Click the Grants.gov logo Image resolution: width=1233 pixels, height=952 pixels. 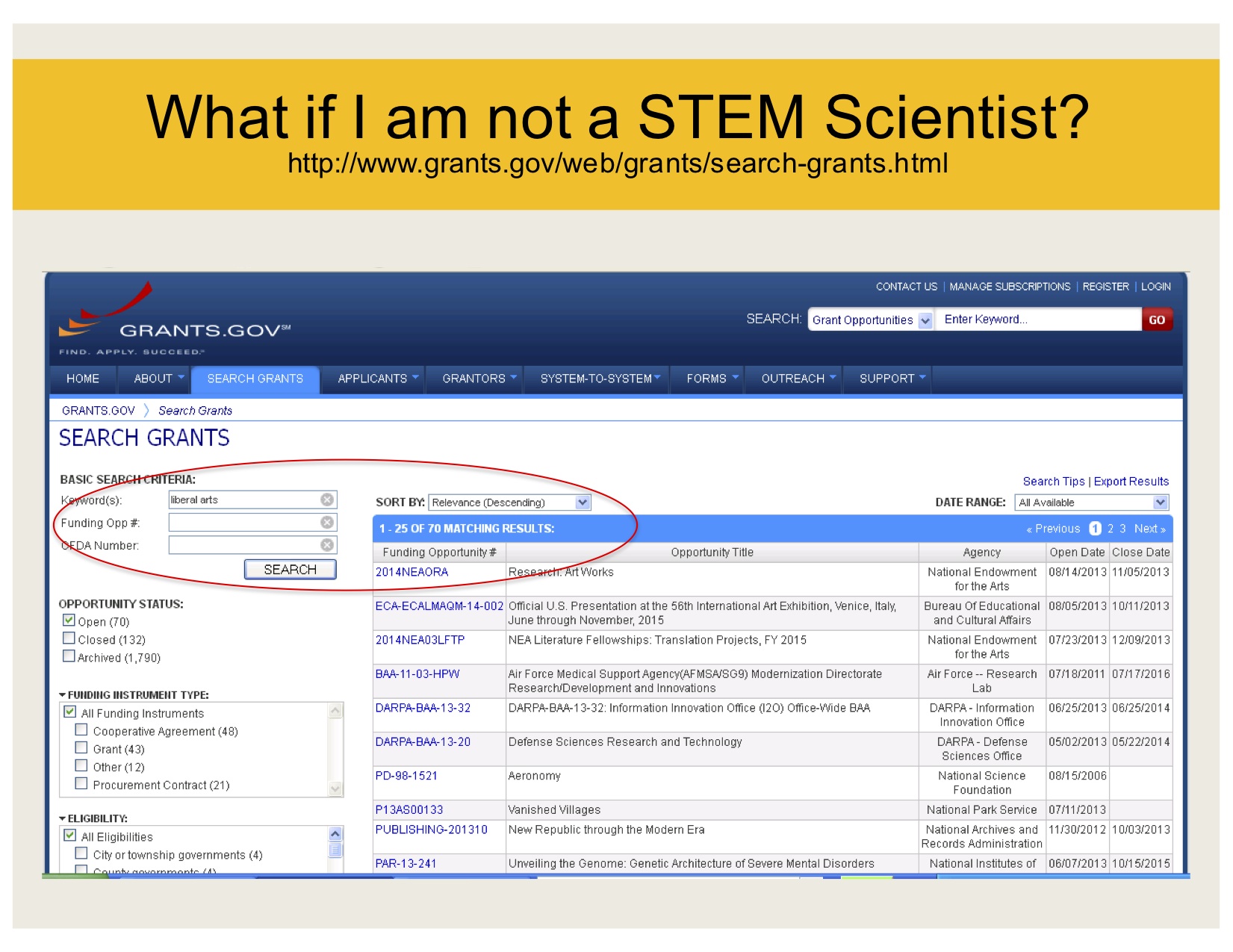[175, 320]
